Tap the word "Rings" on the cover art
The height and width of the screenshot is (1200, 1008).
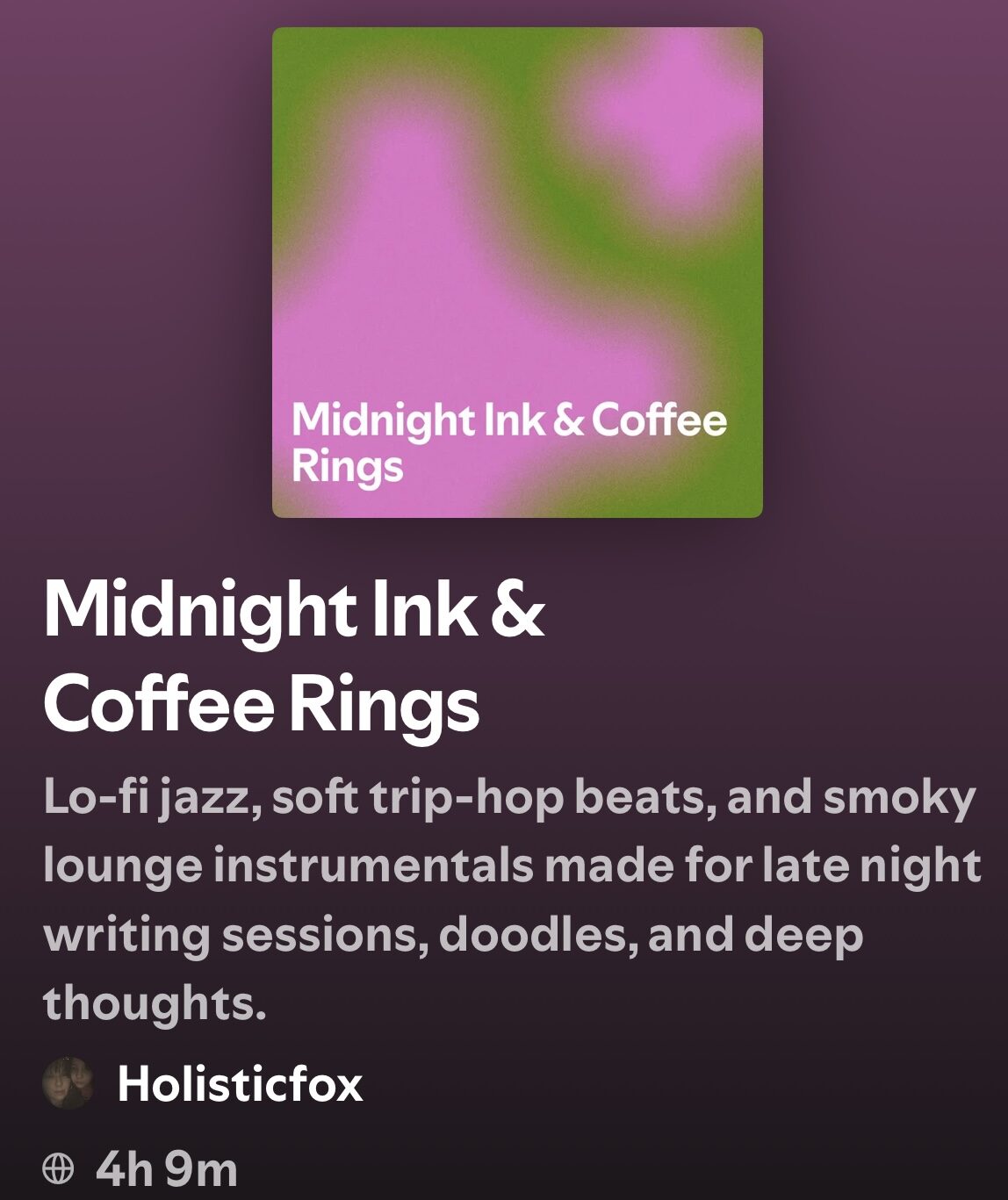click(x=347, y=466)
